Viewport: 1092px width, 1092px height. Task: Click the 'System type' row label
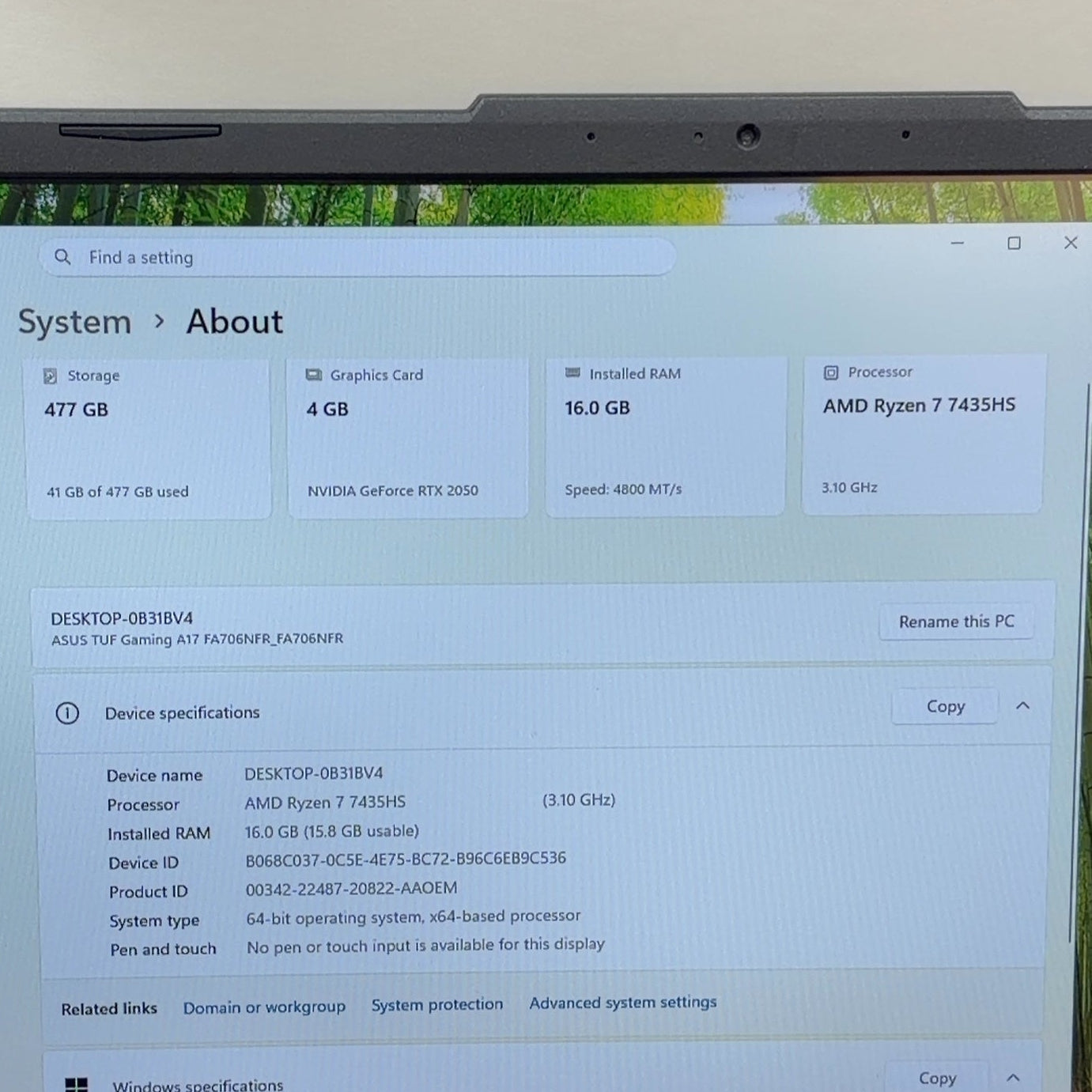[154, 921]
